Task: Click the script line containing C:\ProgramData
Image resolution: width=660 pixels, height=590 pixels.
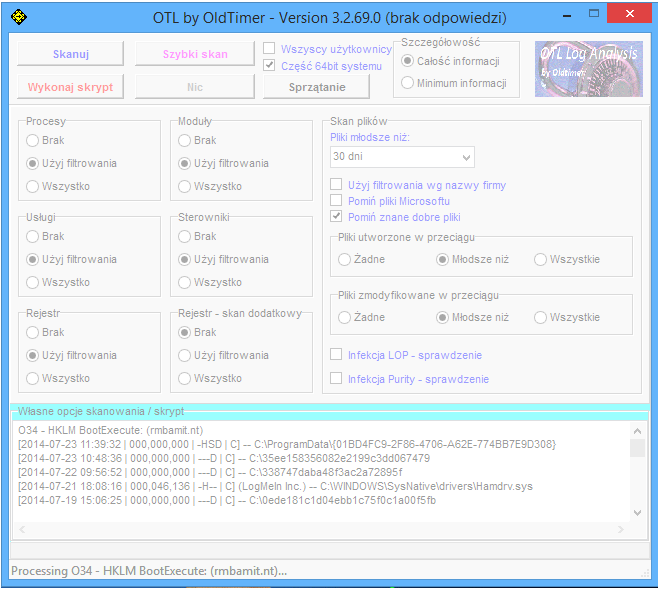Action: [287, 444]
